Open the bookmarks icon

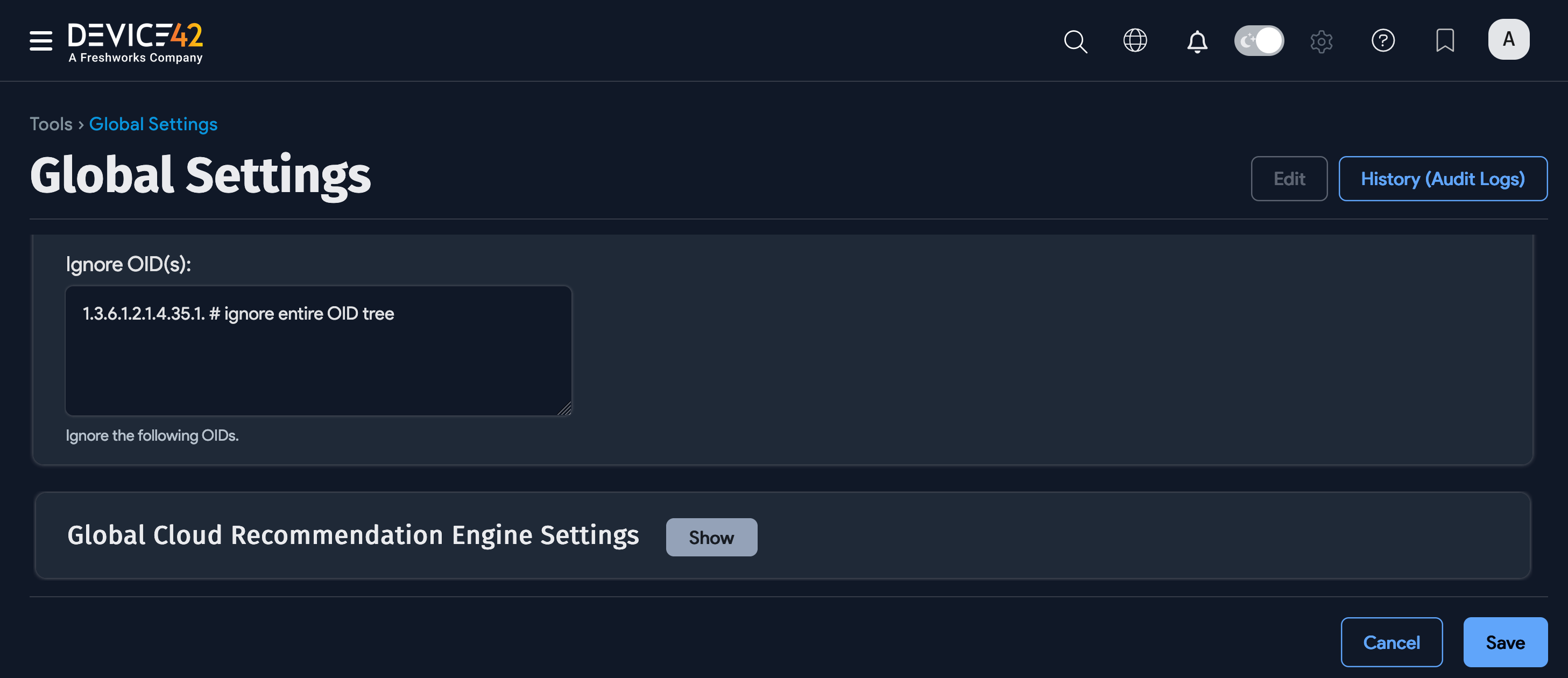coord(1445,41)
